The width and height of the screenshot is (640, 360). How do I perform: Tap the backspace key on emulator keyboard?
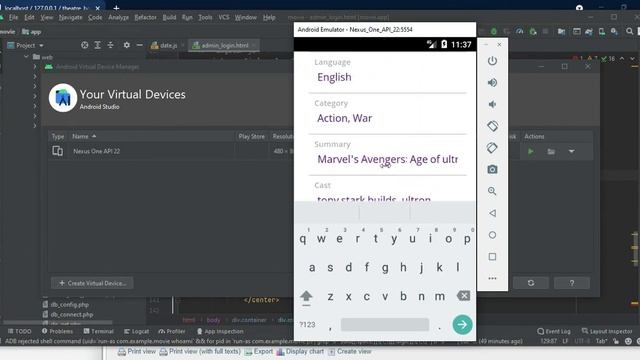[463, 296]
